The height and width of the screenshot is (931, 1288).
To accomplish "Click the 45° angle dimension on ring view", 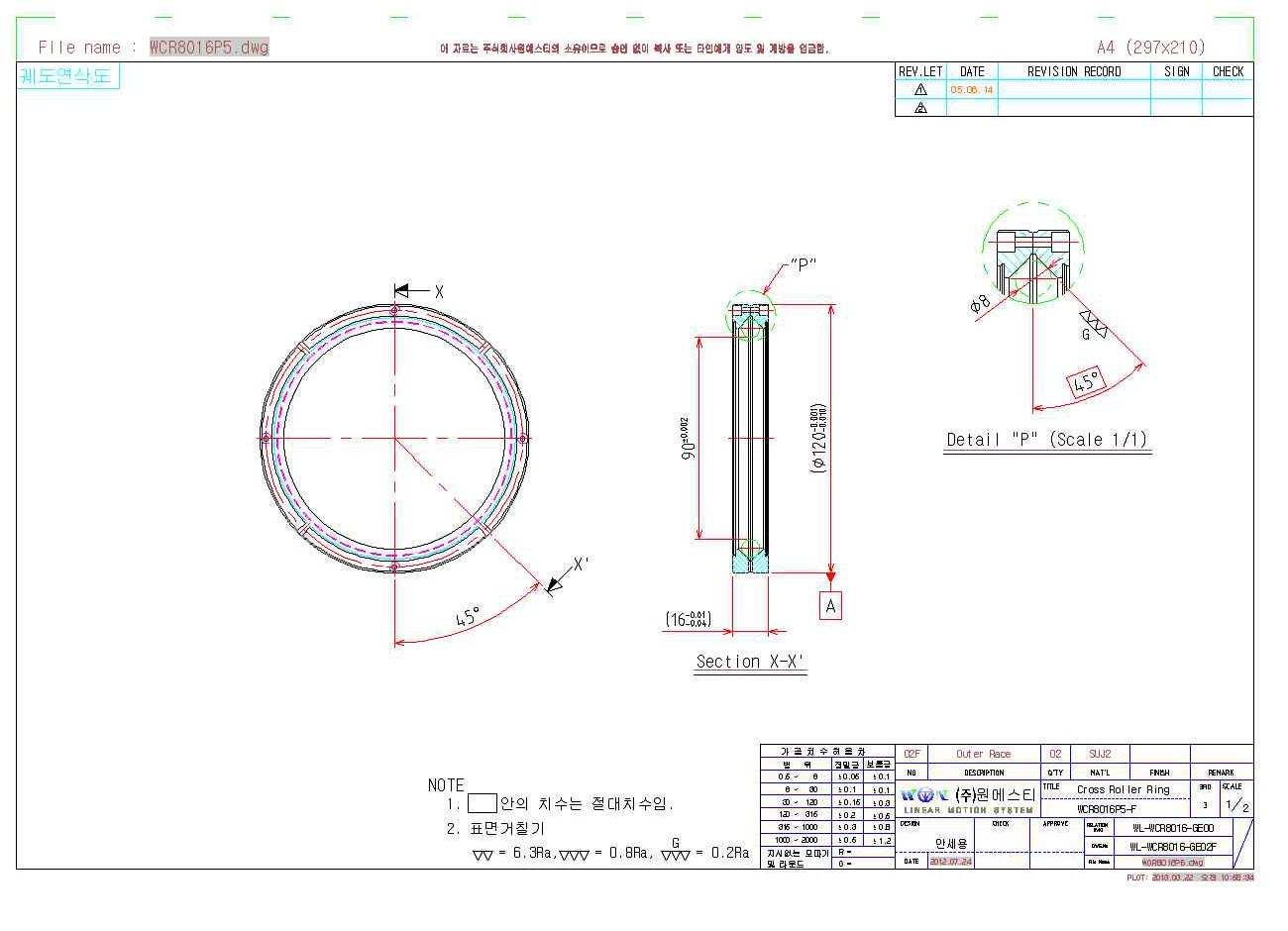I will click(468, 617).
